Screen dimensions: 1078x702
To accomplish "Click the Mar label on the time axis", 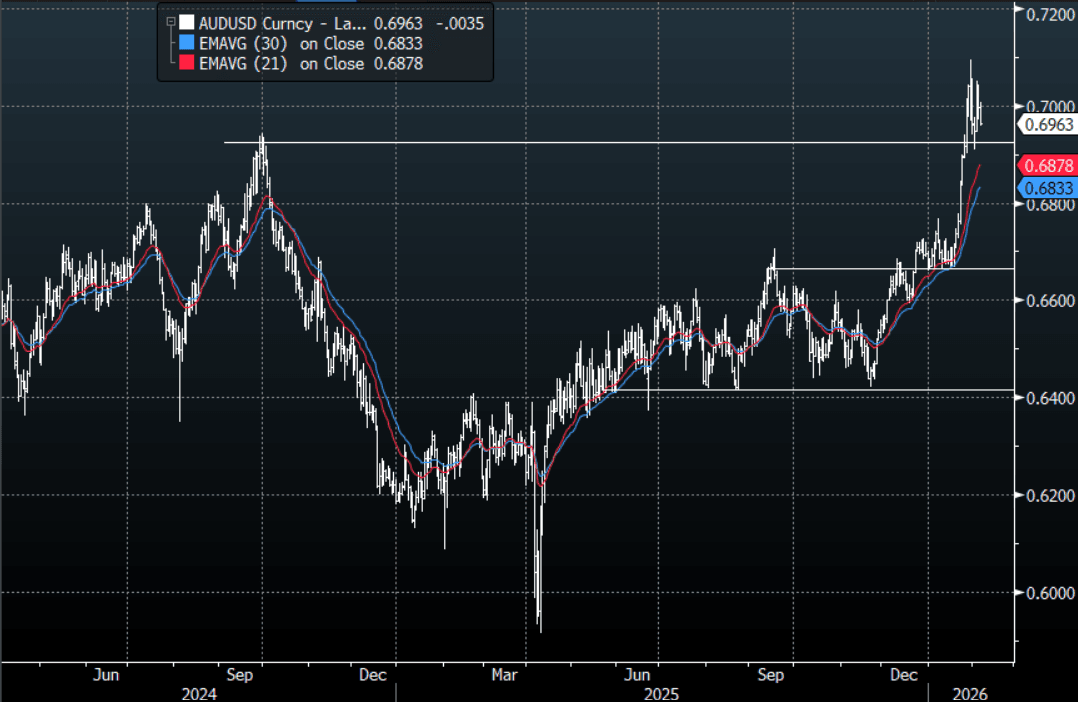I will point(504,674).
